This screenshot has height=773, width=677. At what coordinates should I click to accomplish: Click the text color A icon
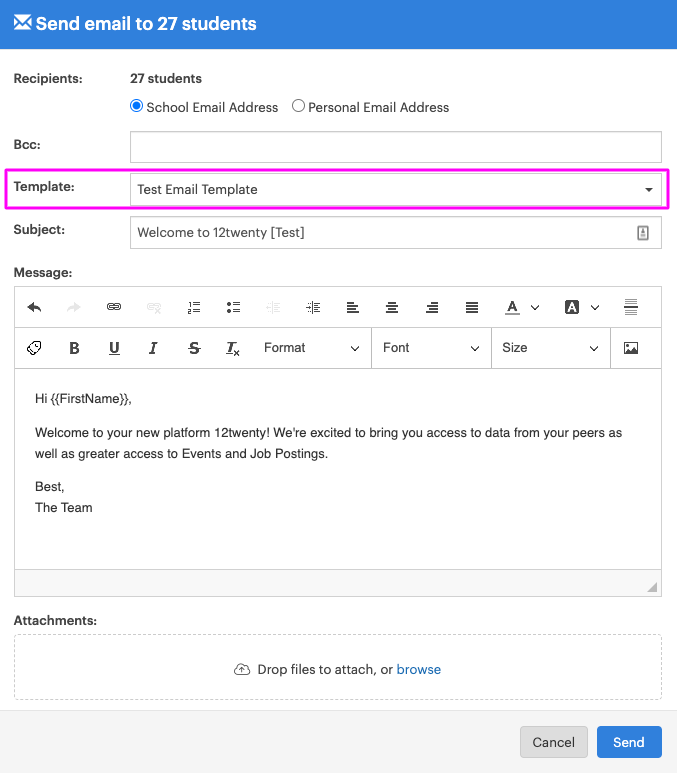[512, 308]
